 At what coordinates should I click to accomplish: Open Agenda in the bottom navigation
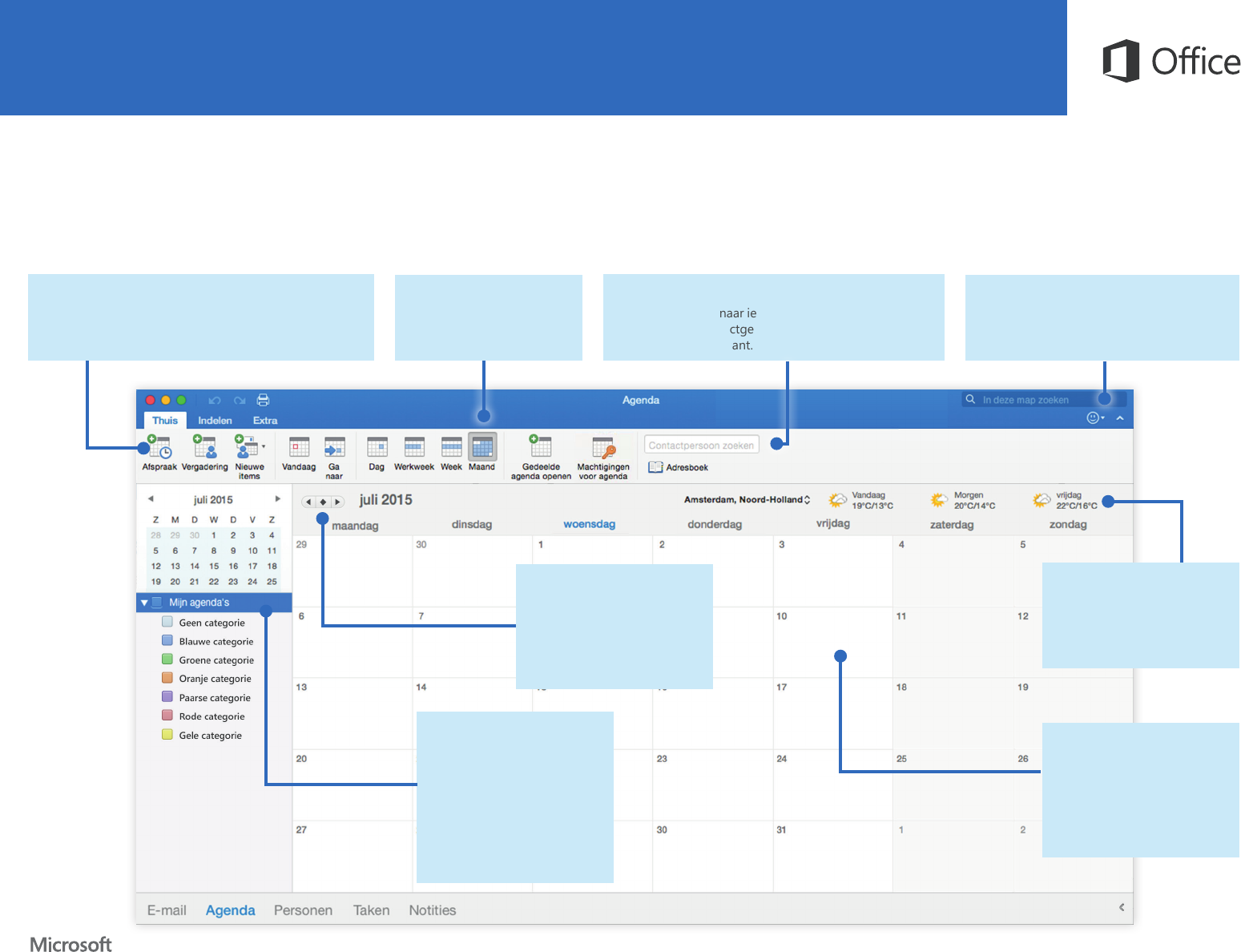tap(231, 910)
